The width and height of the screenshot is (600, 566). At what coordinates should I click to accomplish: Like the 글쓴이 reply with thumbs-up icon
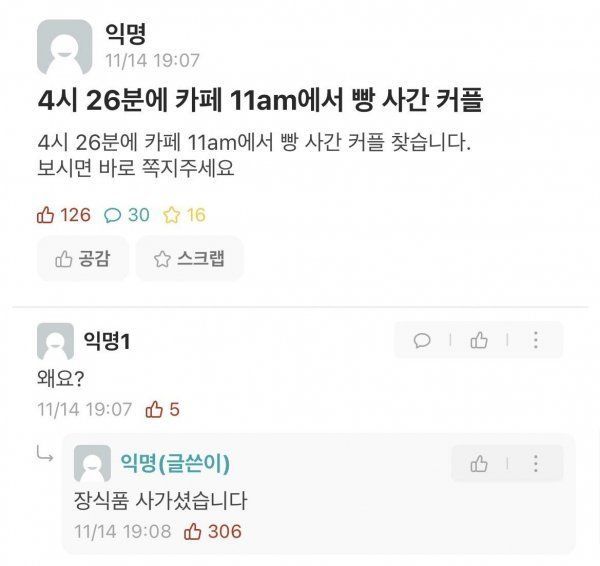pyautogui.click(x=479, y=464)
